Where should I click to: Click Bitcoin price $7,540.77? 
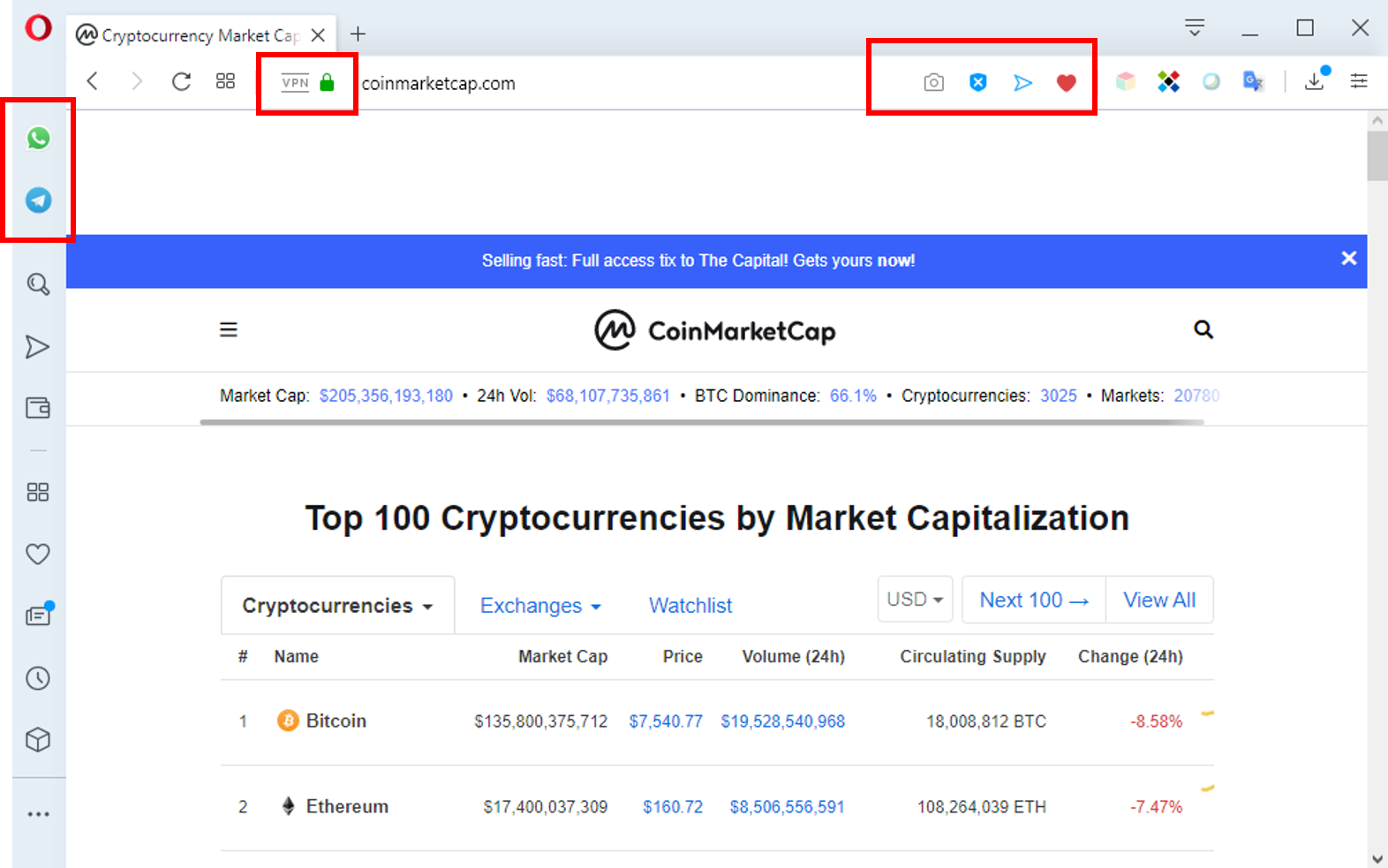click(x=666, y=721)
